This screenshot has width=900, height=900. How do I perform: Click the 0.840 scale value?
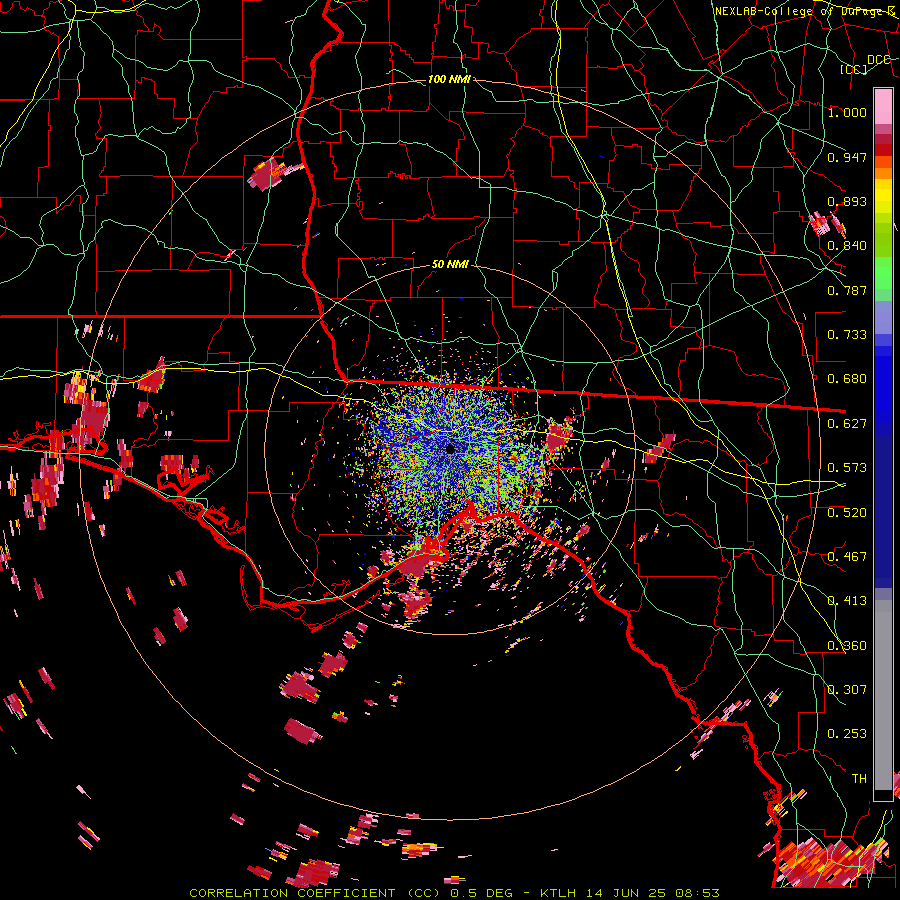pos(847,246)
